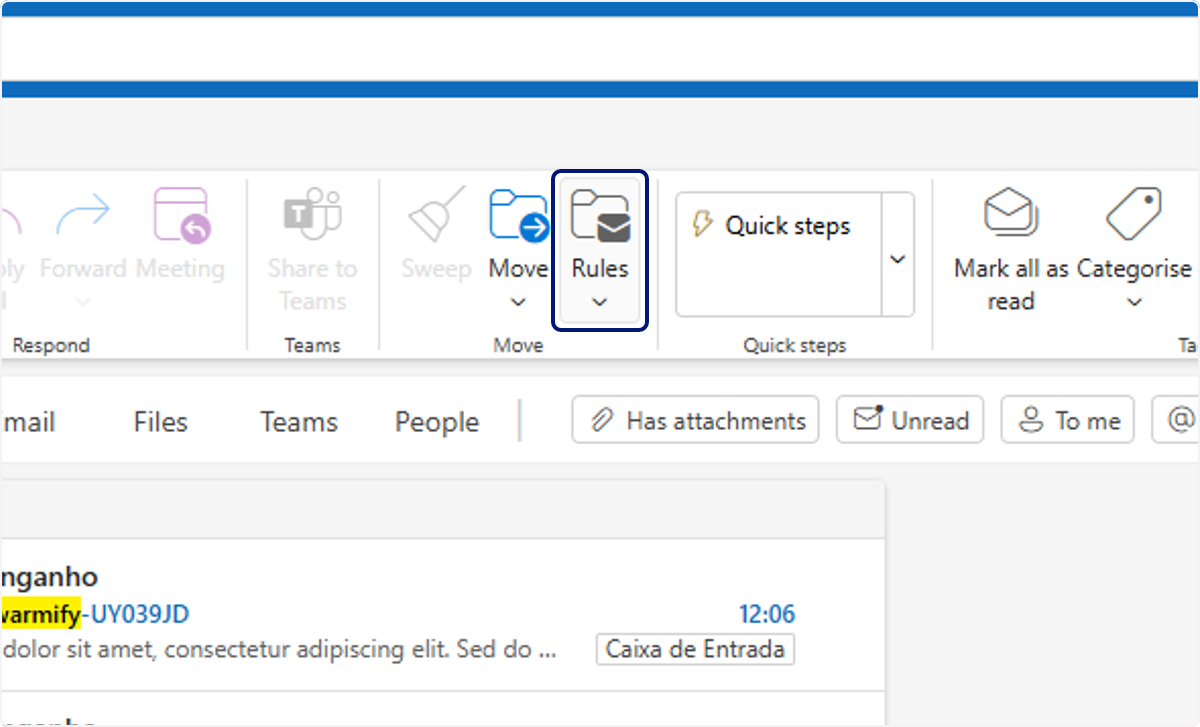1200x727 pixels.
Task: Click the Meeting reply icon
Action: coord(181,215)
